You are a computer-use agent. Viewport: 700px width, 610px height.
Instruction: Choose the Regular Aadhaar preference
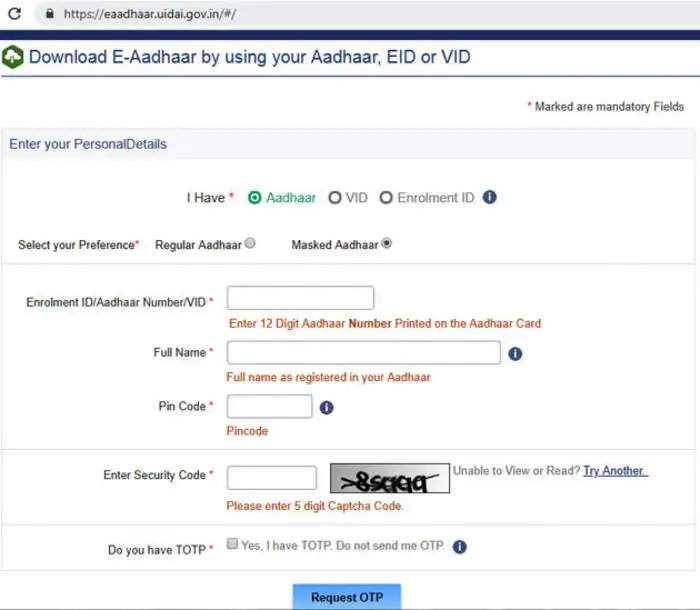pos(250,243)
